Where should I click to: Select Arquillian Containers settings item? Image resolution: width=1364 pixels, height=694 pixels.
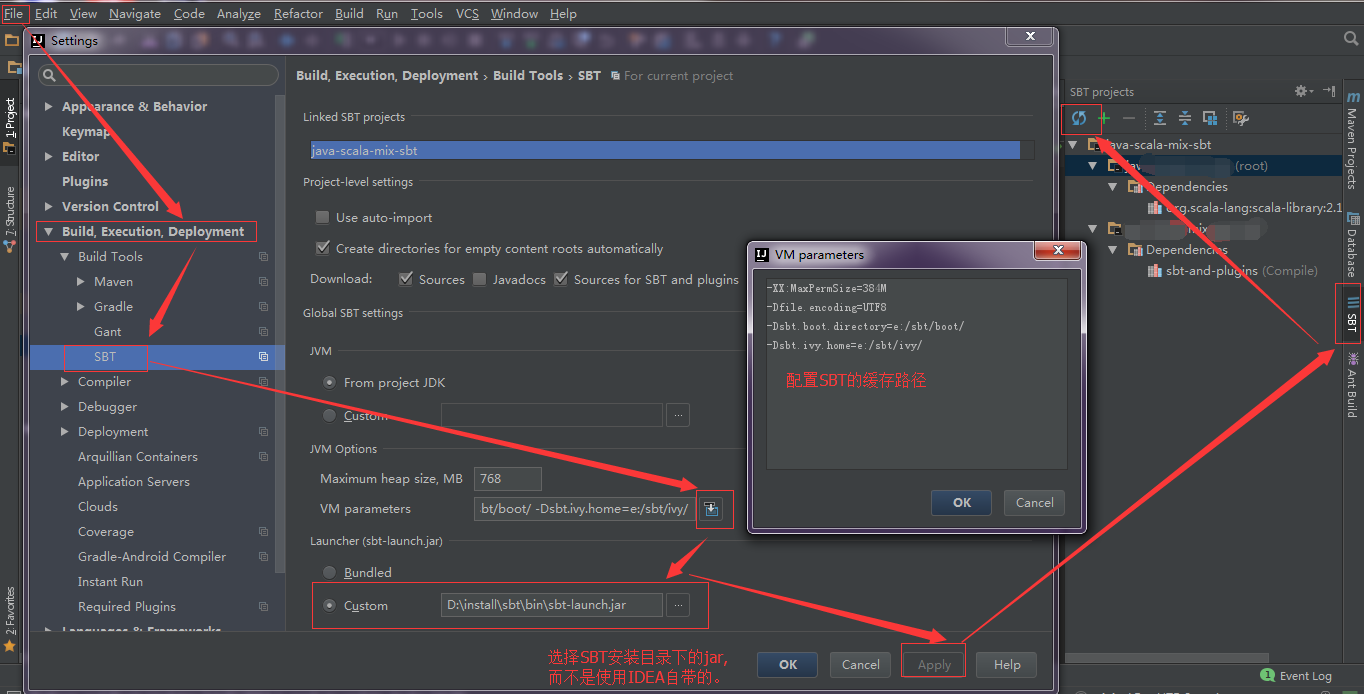tap(138, 457)
